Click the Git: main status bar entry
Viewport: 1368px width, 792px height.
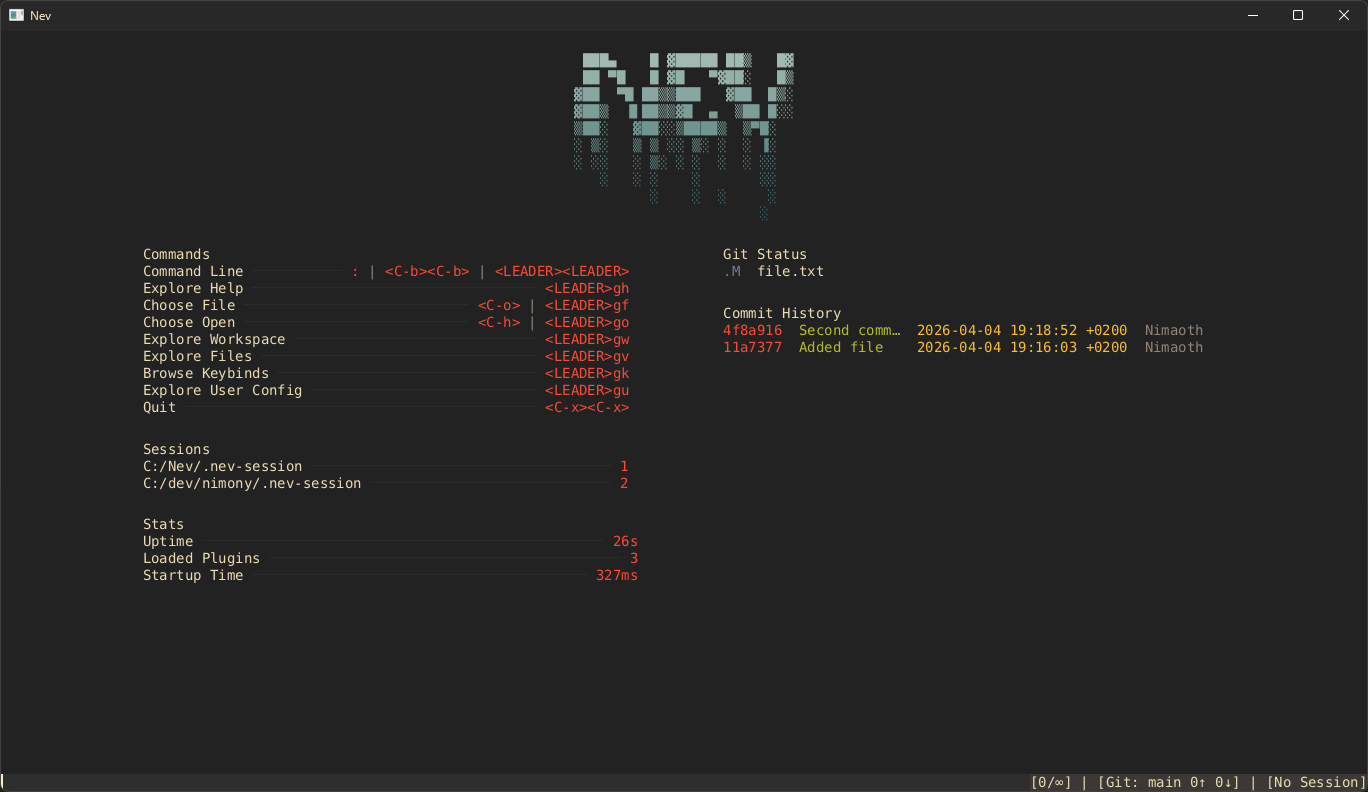(x=1169, y=782)
